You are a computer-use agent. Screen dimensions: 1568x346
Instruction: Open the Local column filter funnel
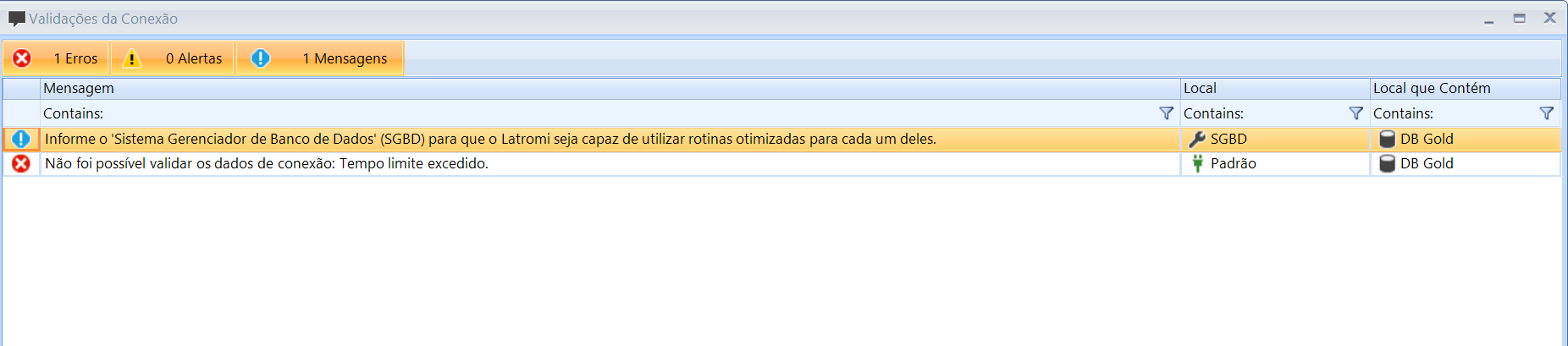[x=1355, y=113]
